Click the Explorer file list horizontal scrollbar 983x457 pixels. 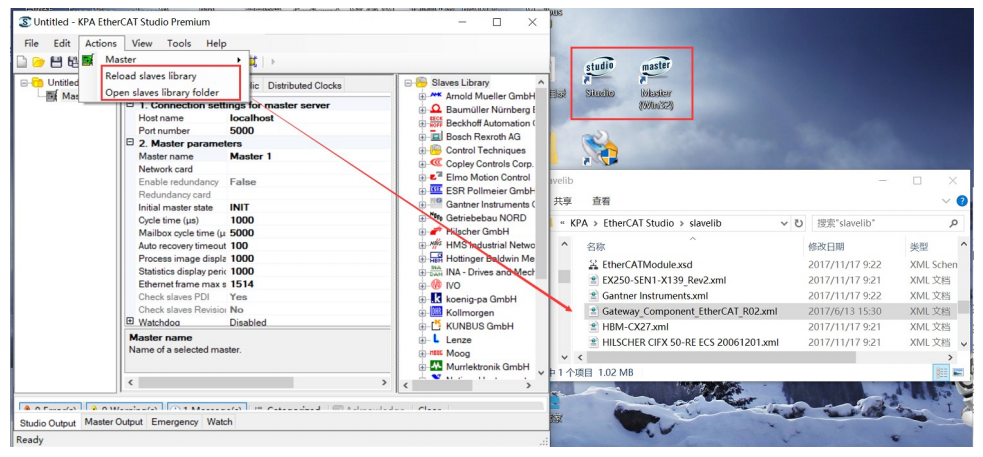coord(721,357)
